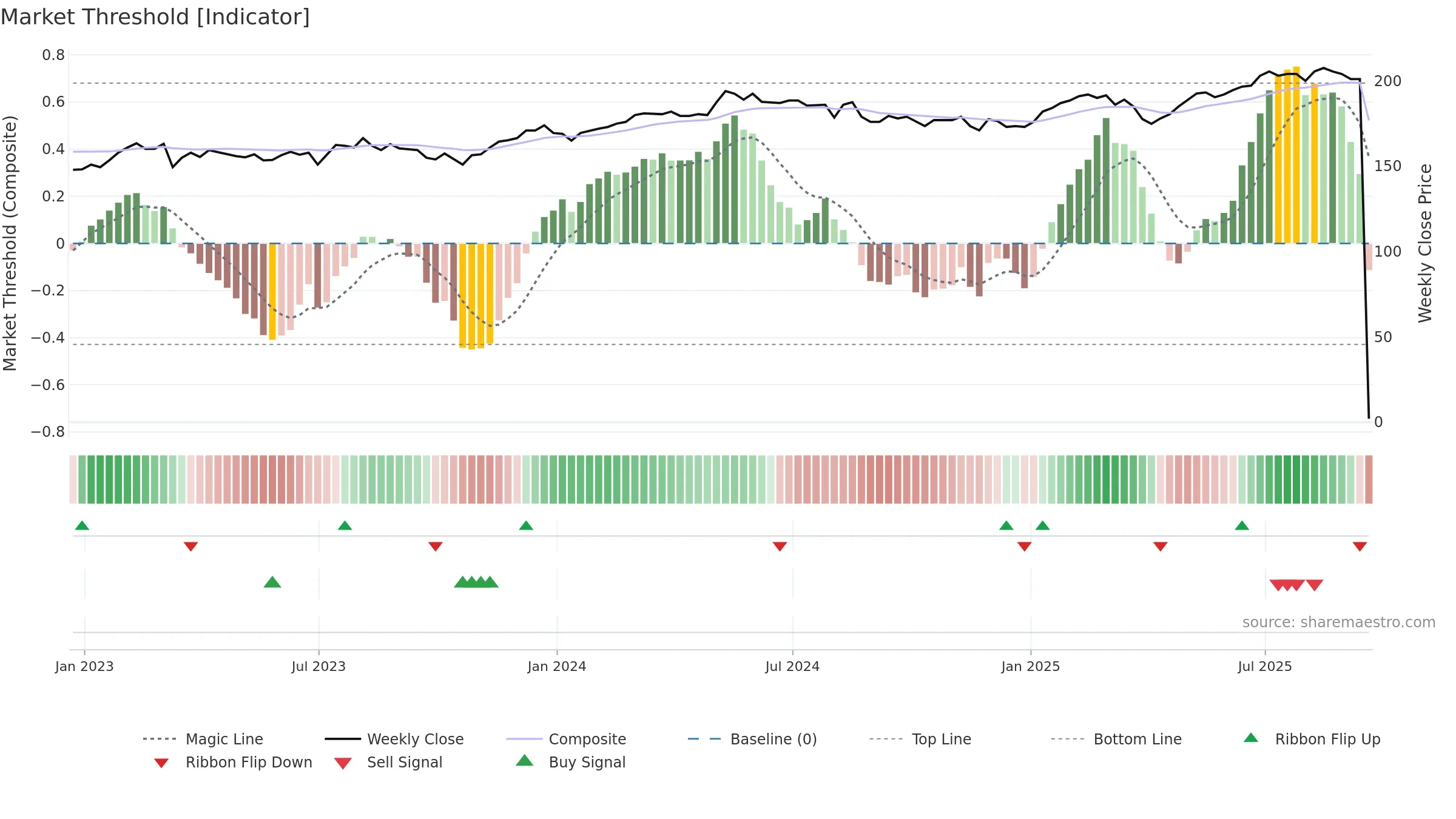Toggle Bottom Line legend entry

pos(1116,739)
